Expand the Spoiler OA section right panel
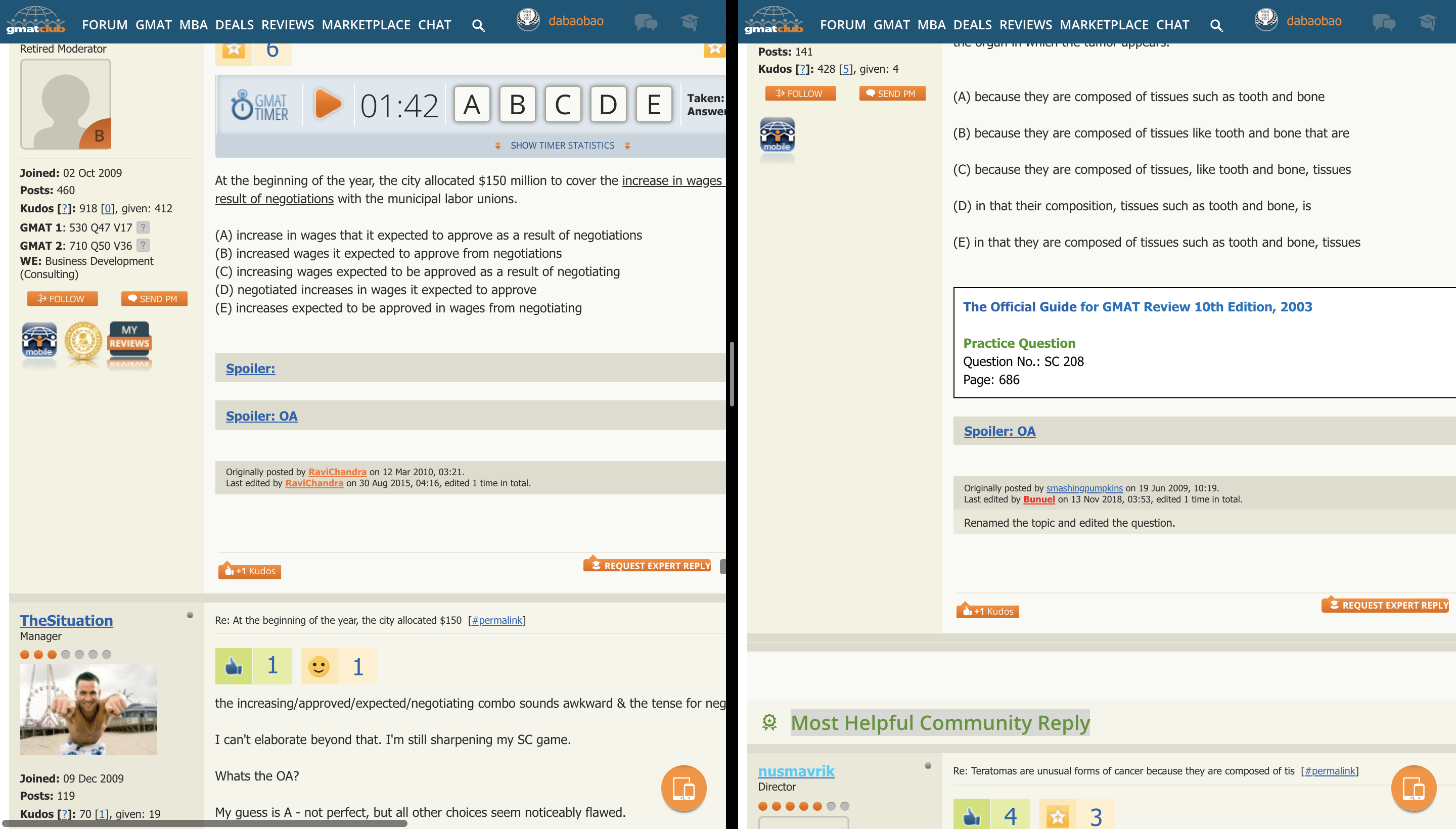The image size is (1456, 829). coord(999,430)
